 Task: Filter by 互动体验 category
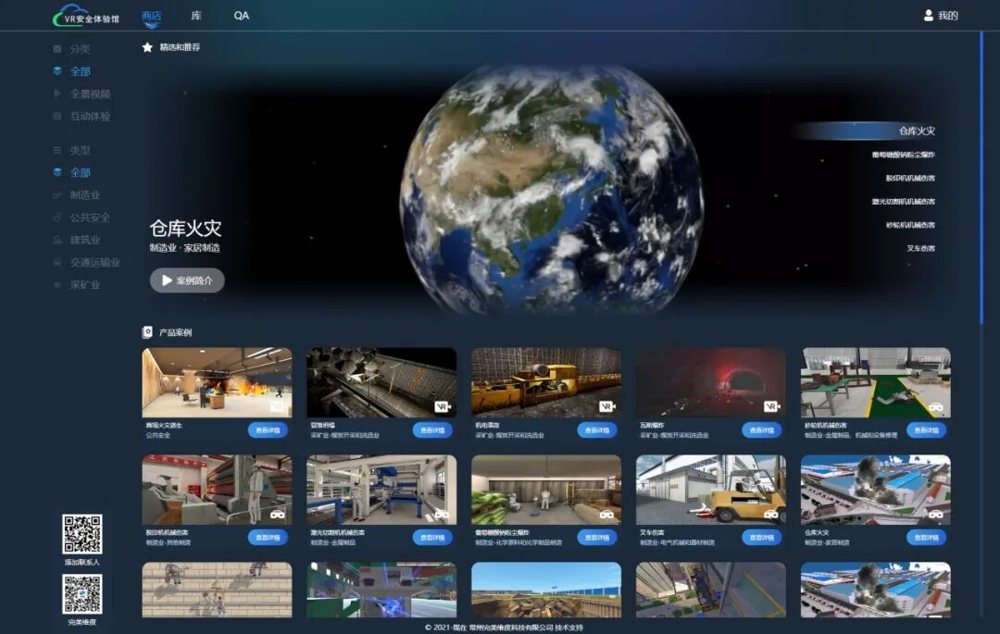coord(90,116)
